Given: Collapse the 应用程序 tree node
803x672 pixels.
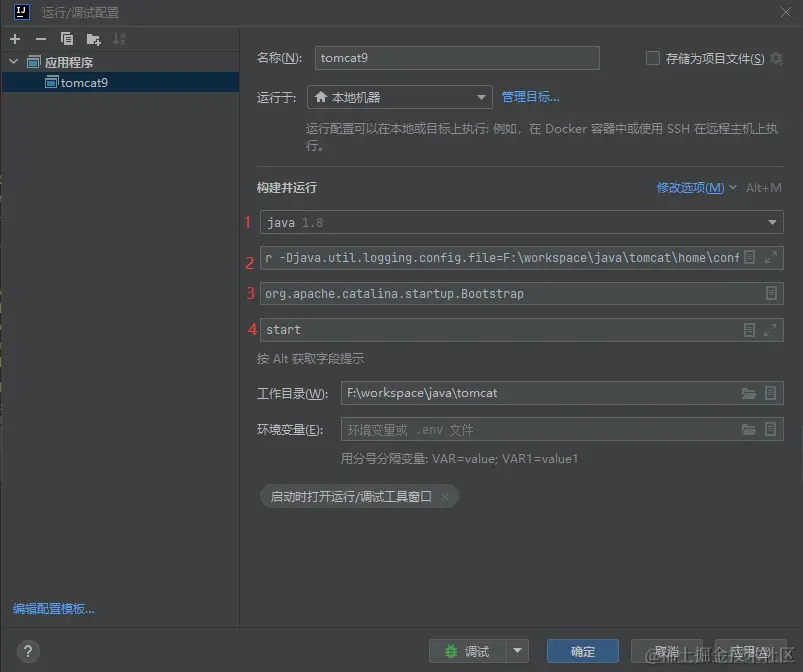Looking at the screenshot, I should pyautogui.click(x=14, y=62).
